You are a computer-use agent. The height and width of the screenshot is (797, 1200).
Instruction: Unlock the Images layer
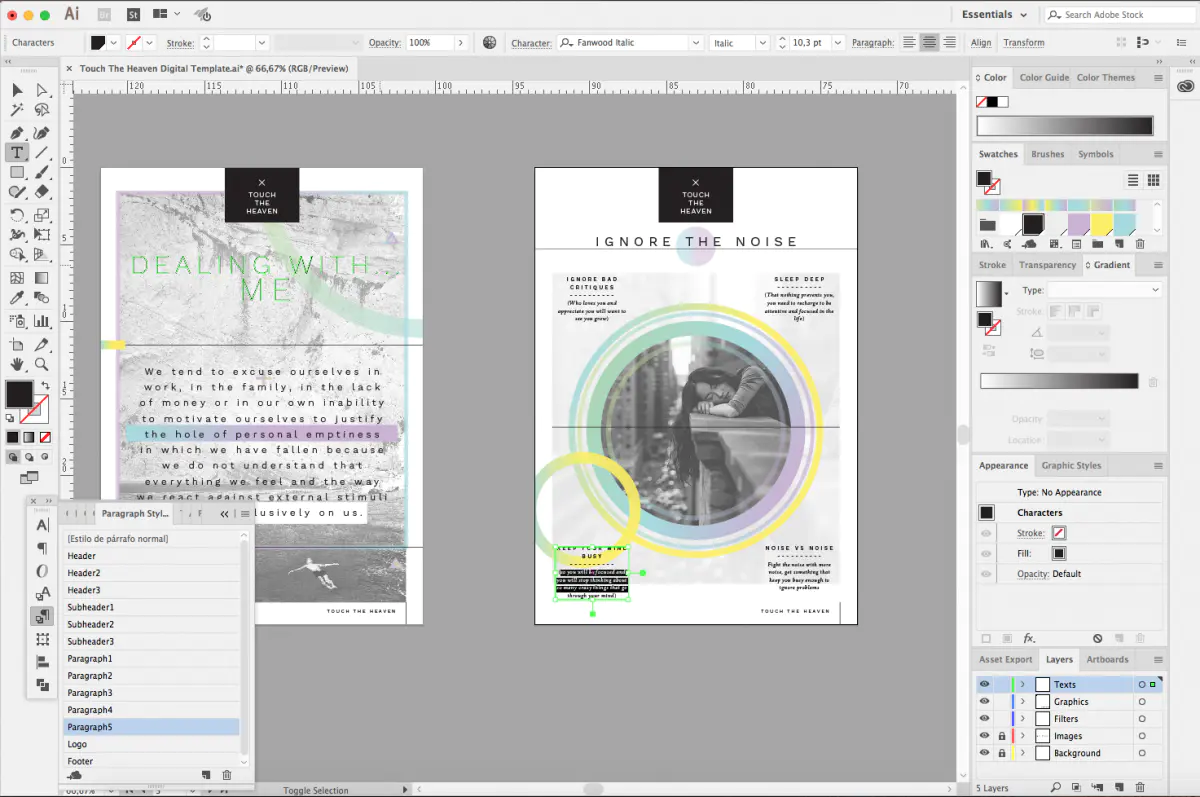coord(1001,736)
